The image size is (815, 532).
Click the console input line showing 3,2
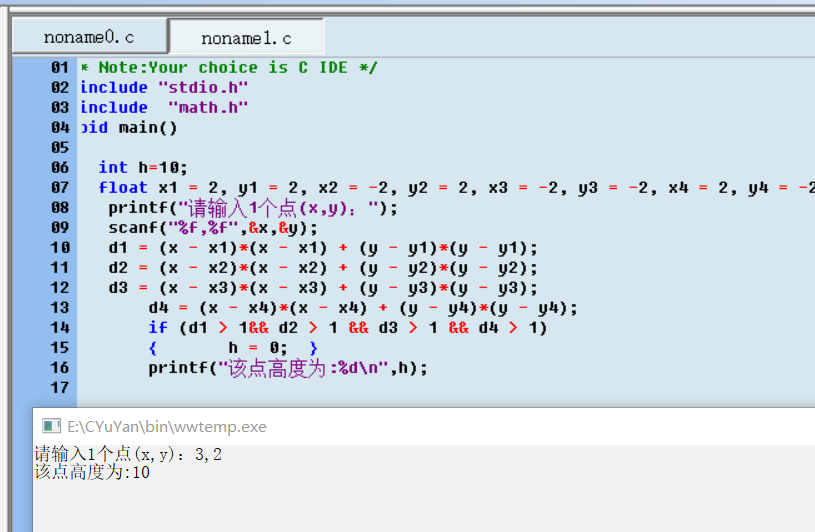(x=128, y=455)
